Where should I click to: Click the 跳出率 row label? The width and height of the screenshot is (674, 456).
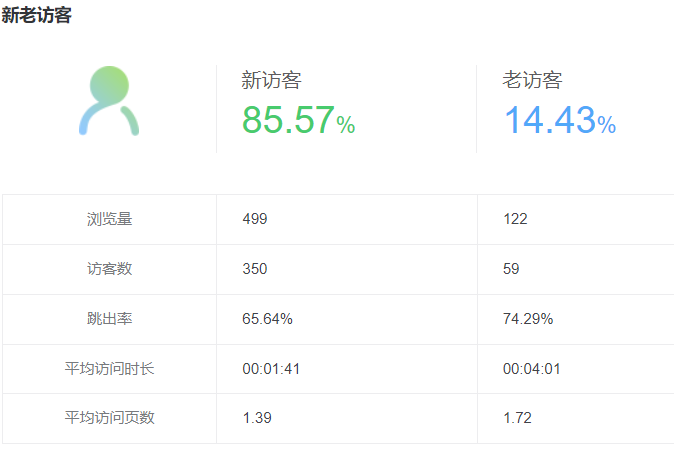pos(109,319)
